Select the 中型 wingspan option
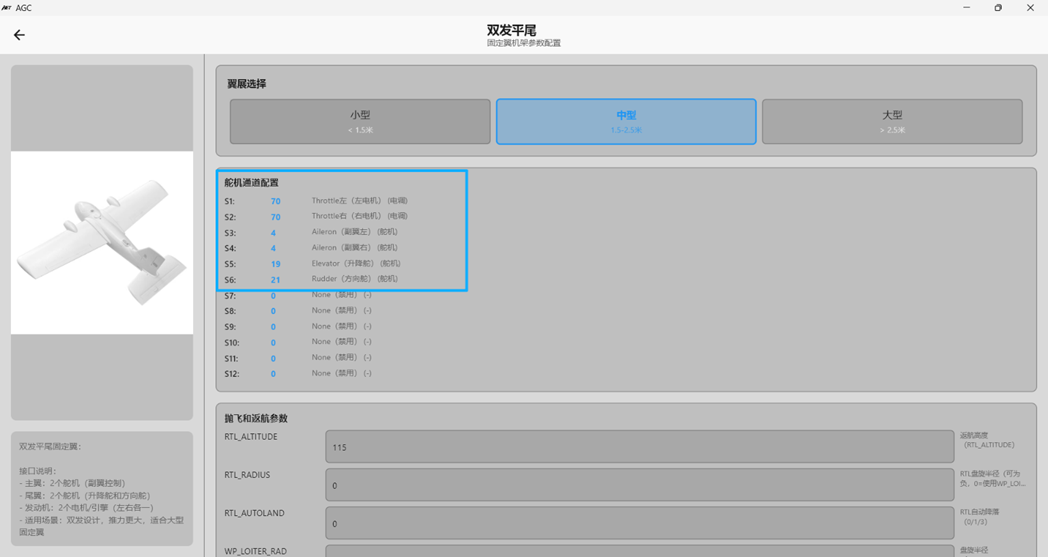The width and height of the screenshot is (1048, 557). pyautogui.click(x=626, y=121)
